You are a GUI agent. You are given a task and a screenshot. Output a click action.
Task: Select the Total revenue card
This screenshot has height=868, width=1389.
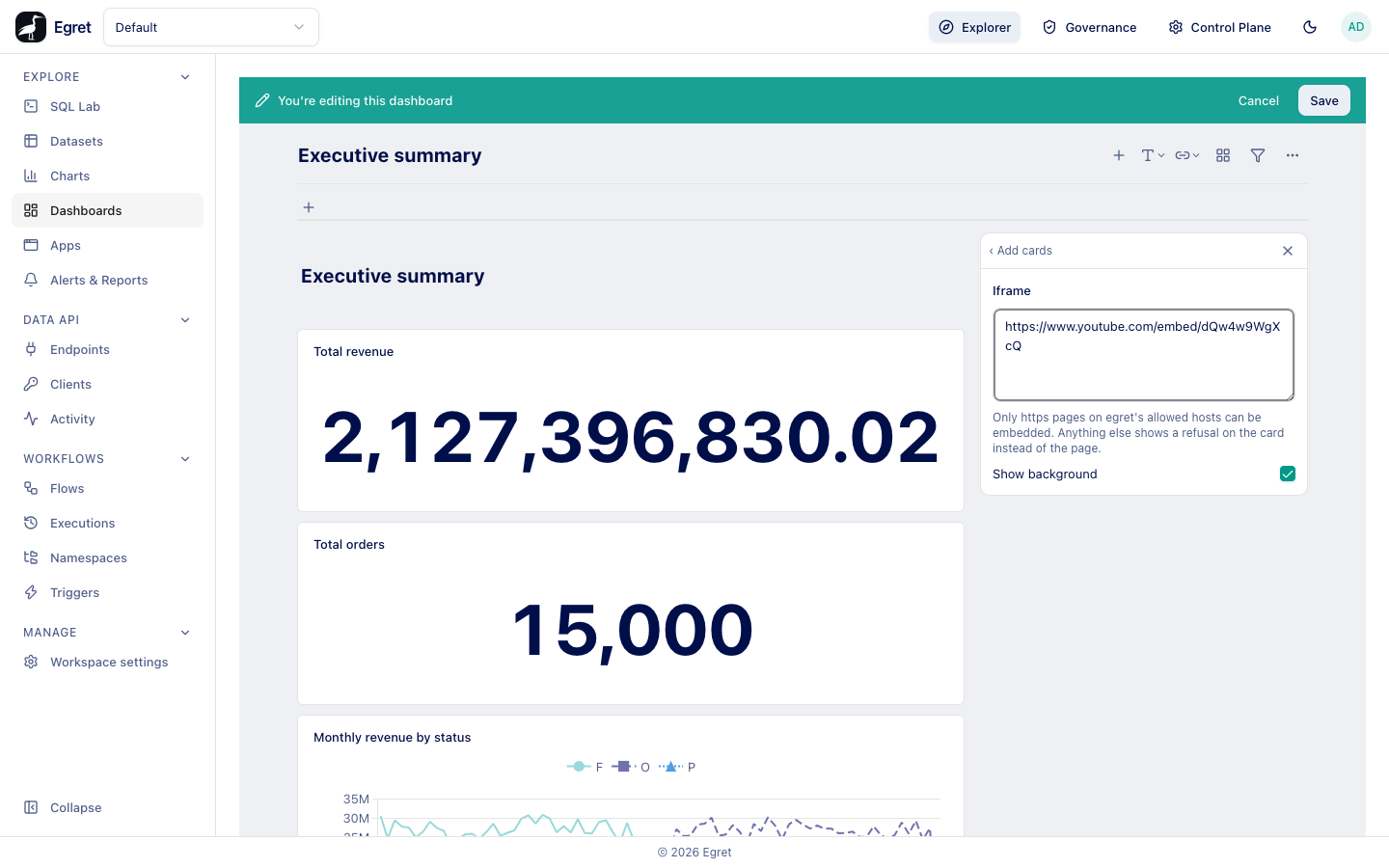[631, 420]
